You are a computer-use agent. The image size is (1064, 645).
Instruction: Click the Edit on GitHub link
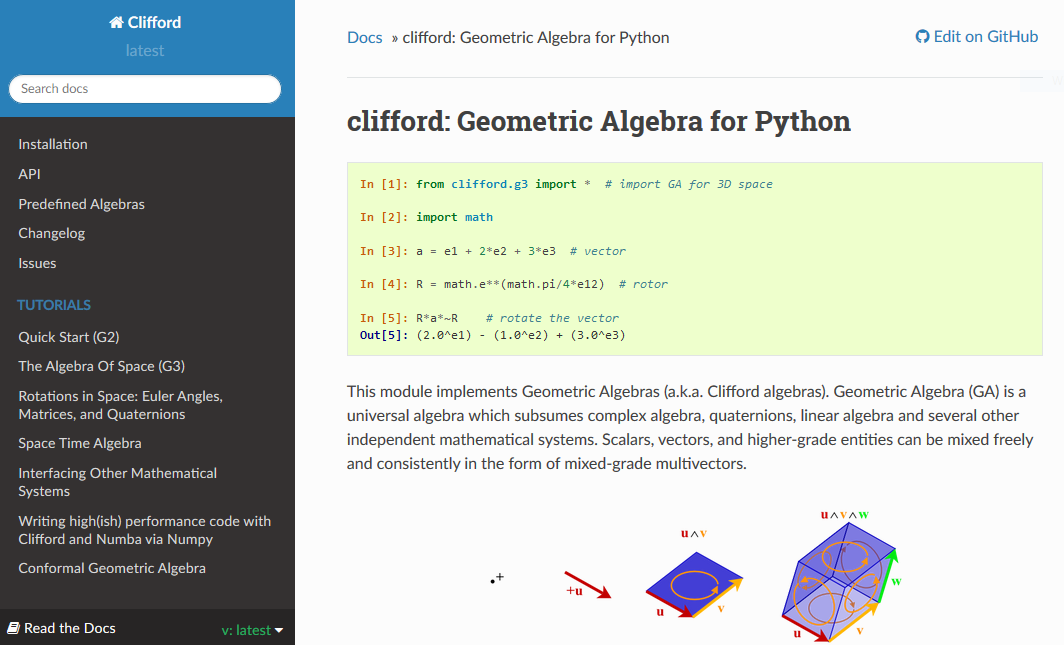976,37
